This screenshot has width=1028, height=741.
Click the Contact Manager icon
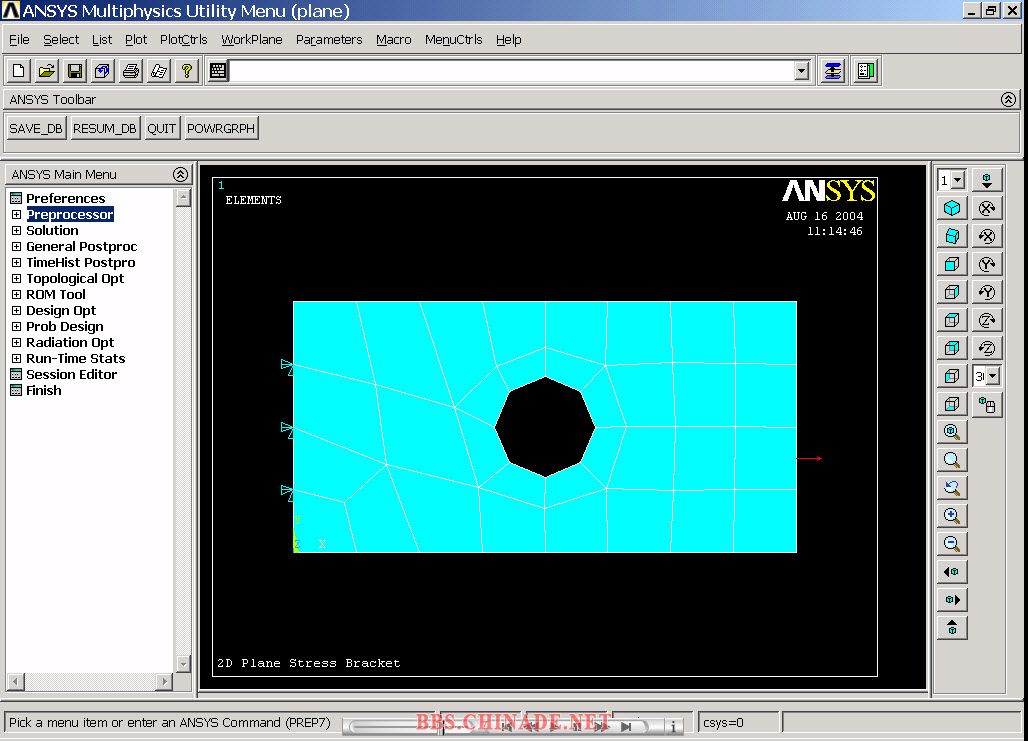[865, 71]
